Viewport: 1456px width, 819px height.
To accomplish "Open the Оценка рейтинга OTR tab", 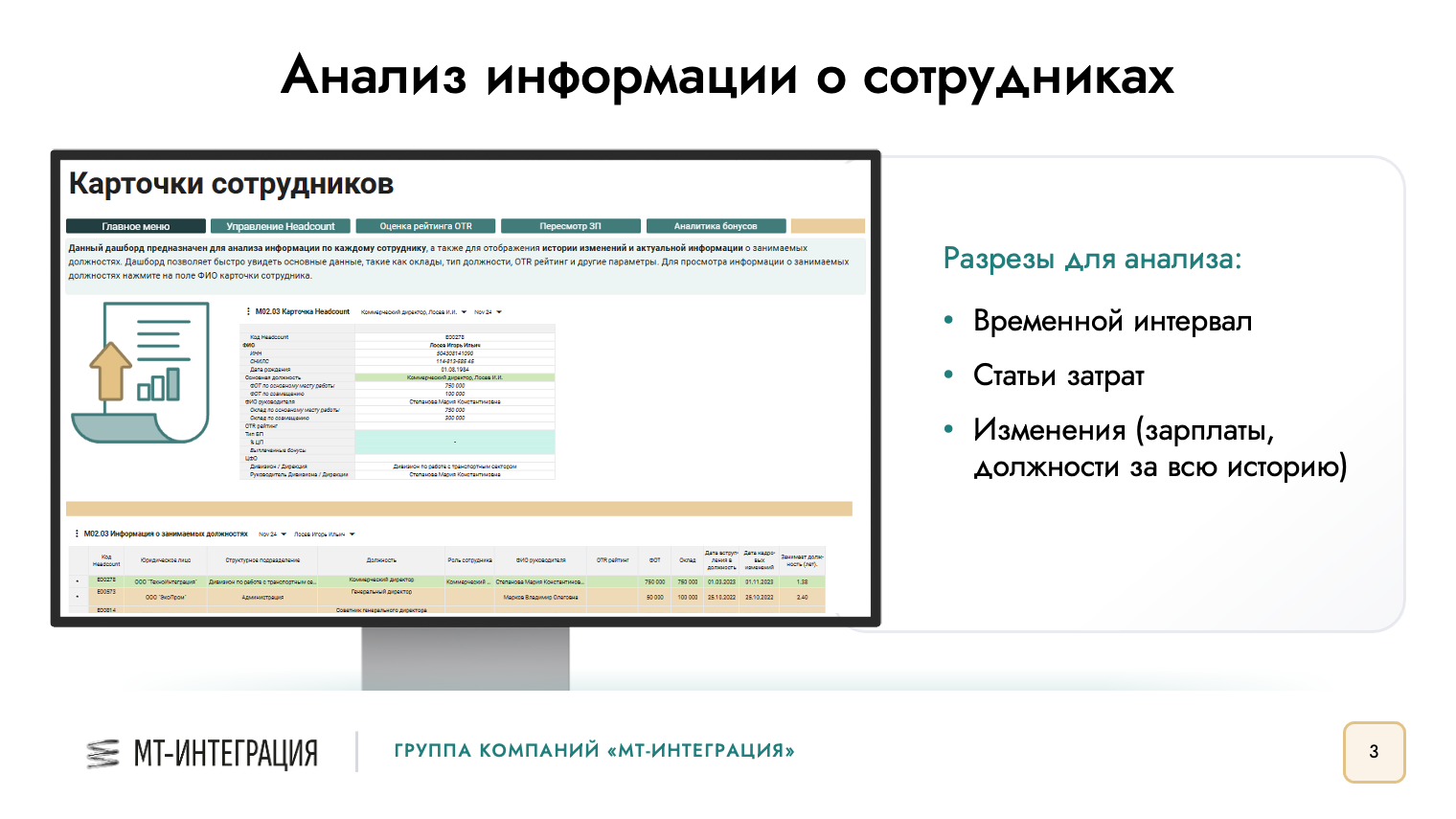I will tap(425, 226).
